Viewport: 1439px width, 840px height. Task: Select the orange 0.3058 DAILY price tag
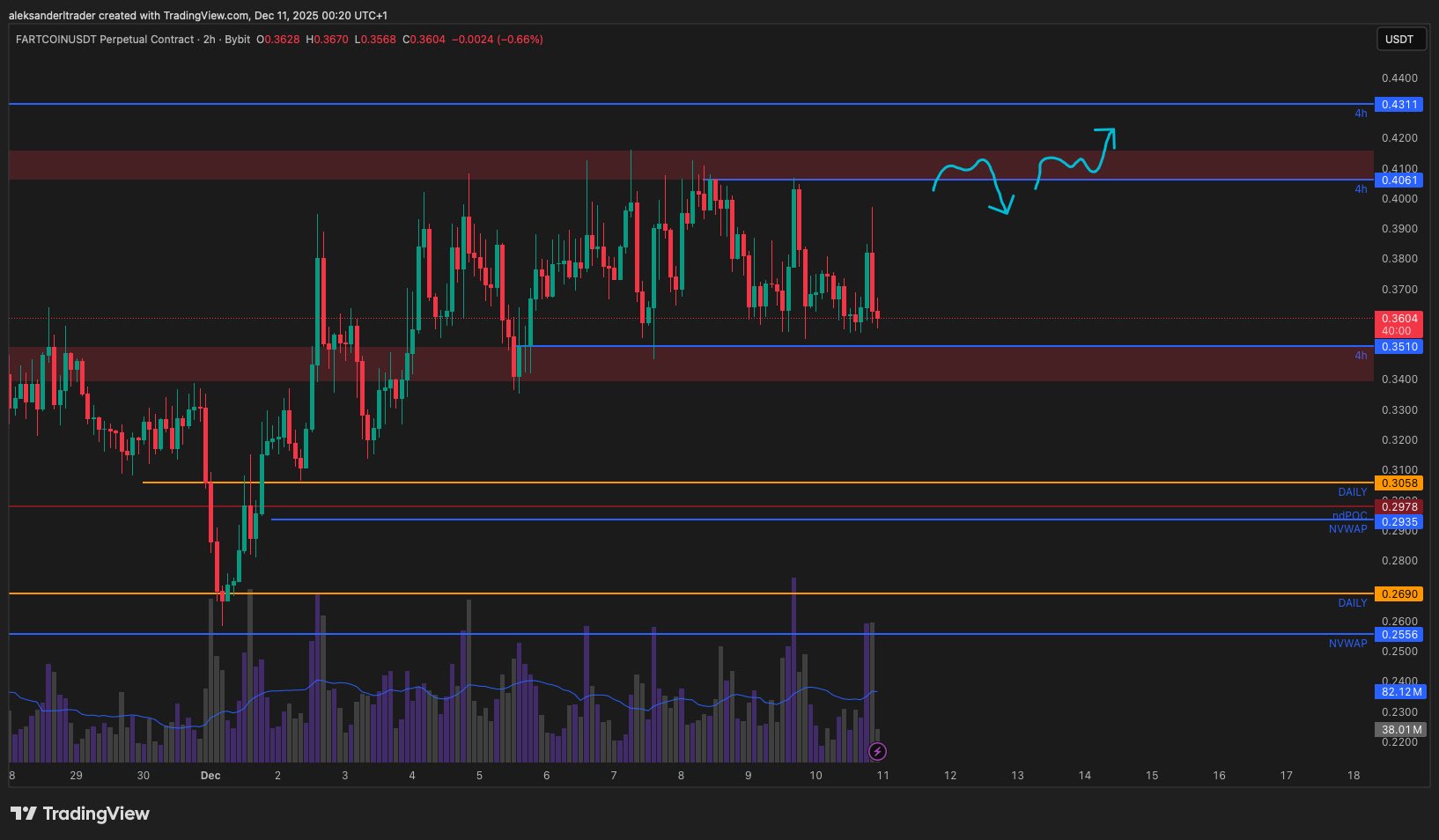click(1398, 483)
